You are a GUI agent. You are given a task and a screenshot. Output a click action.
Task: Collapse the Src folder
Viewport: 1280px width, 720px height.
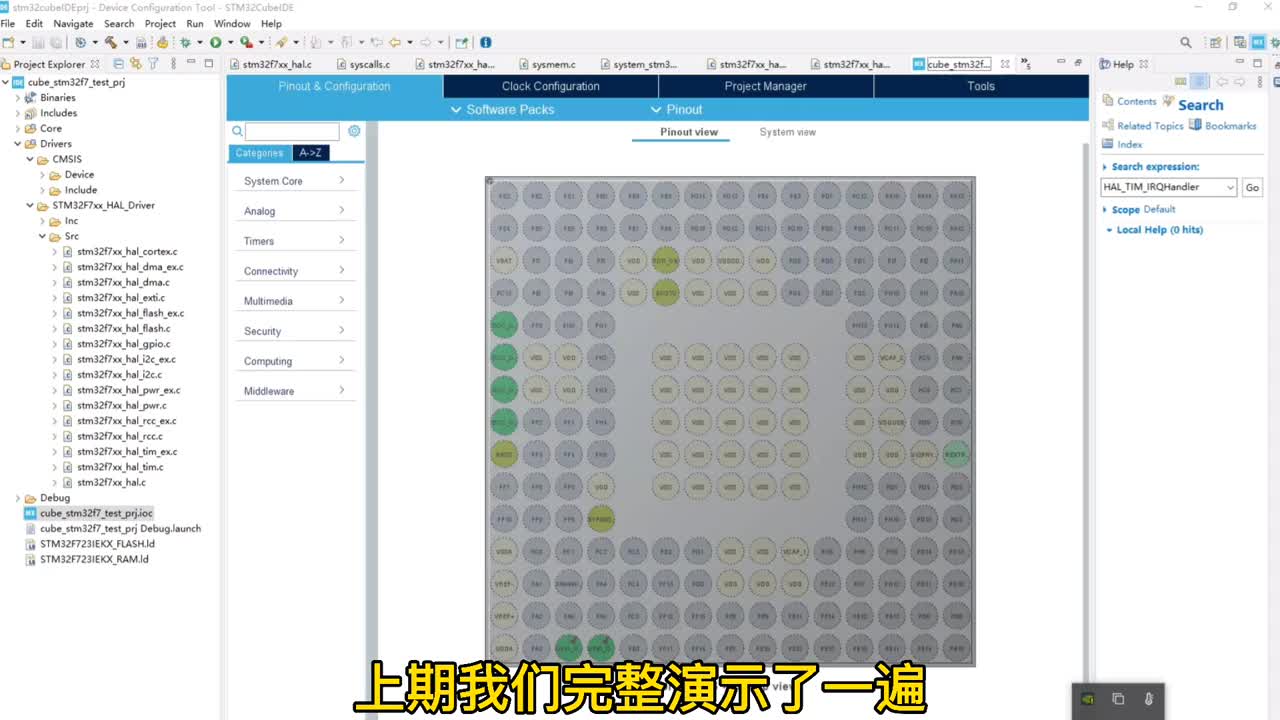42,236
